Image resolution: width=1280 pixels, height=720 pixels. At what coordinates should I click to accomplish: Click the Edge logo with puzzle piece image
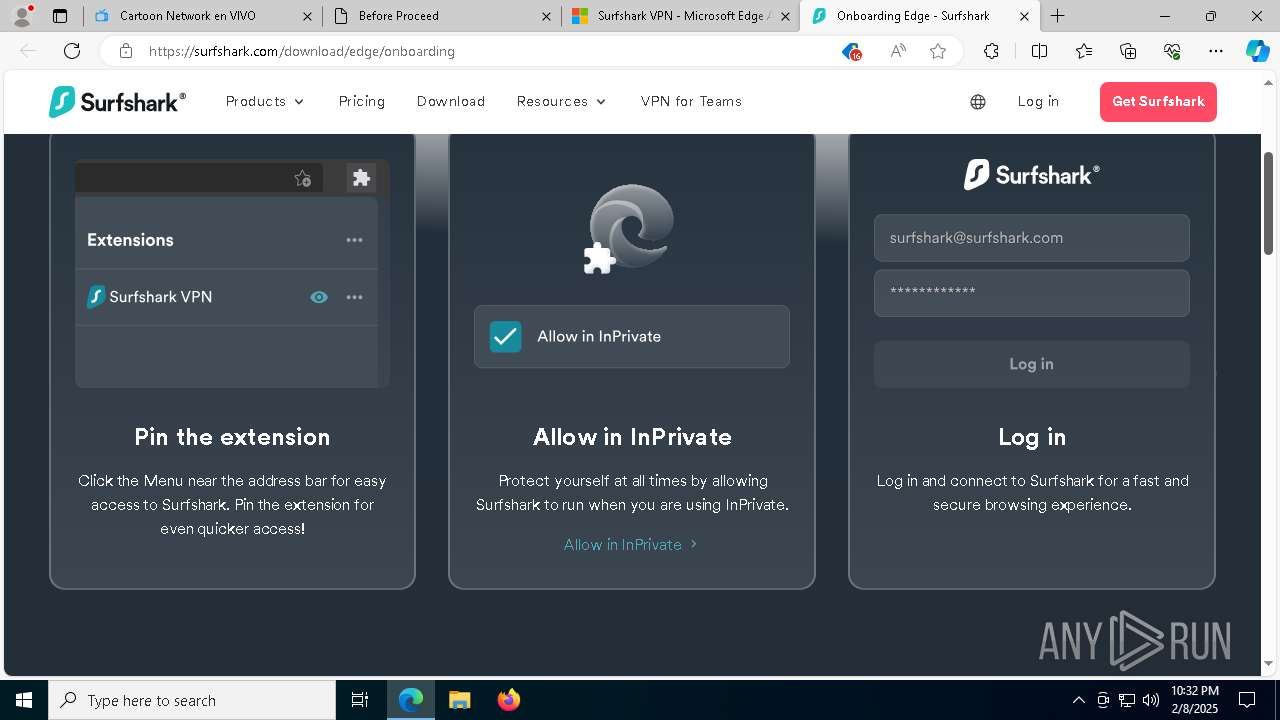[629, 229]
